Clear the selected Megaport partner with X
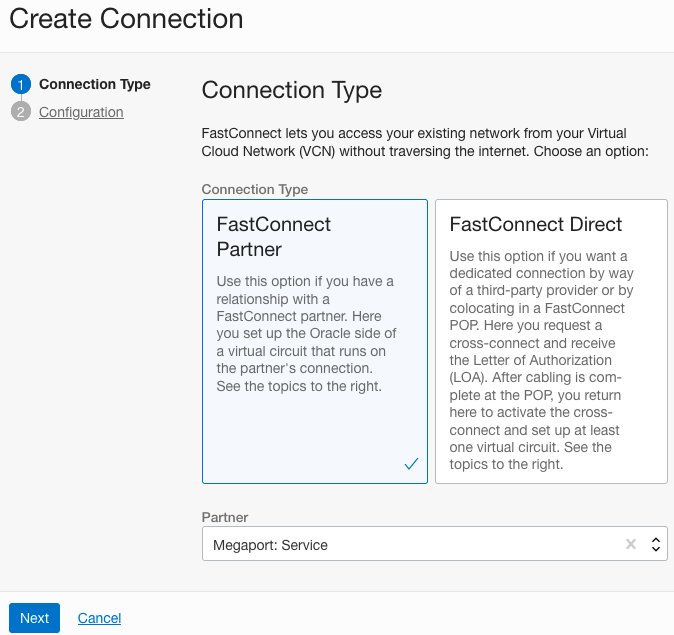Screen dimensions: 674x635 tap(631, 545)
